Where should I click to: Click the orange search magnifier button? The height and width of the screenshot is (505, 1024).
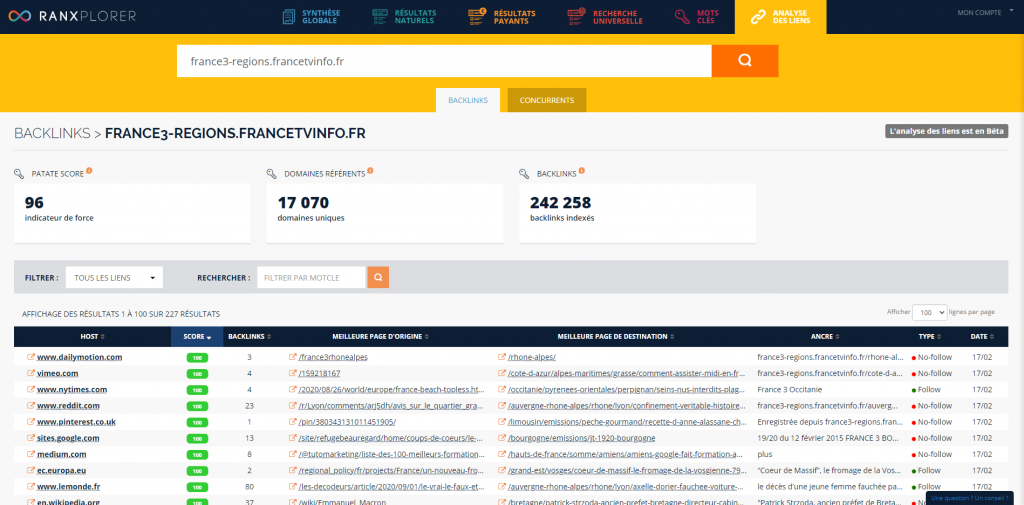(745, 61)
